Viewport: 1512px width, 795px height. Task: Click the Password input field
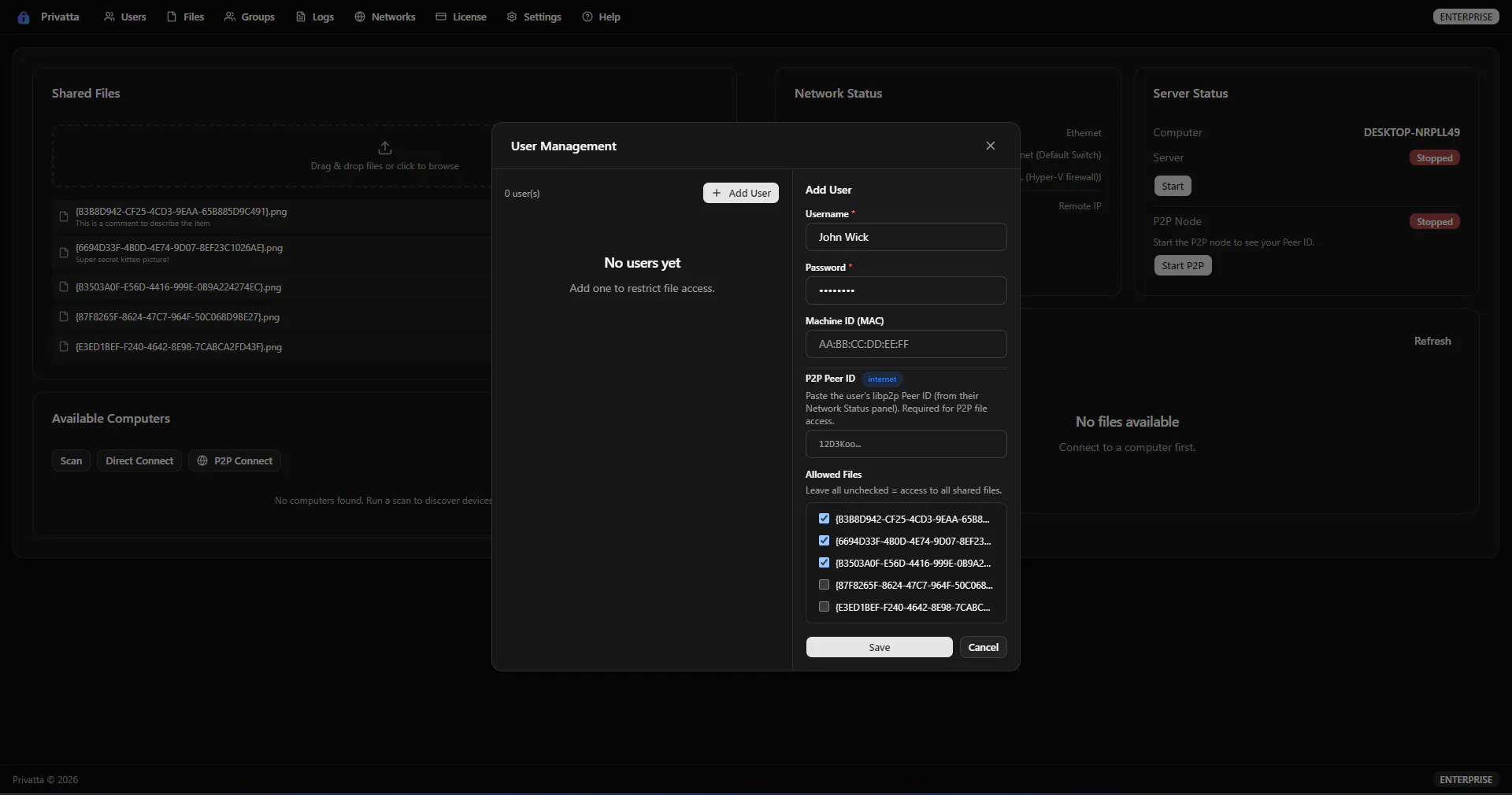pyautogui.click(x=906, y=290)
